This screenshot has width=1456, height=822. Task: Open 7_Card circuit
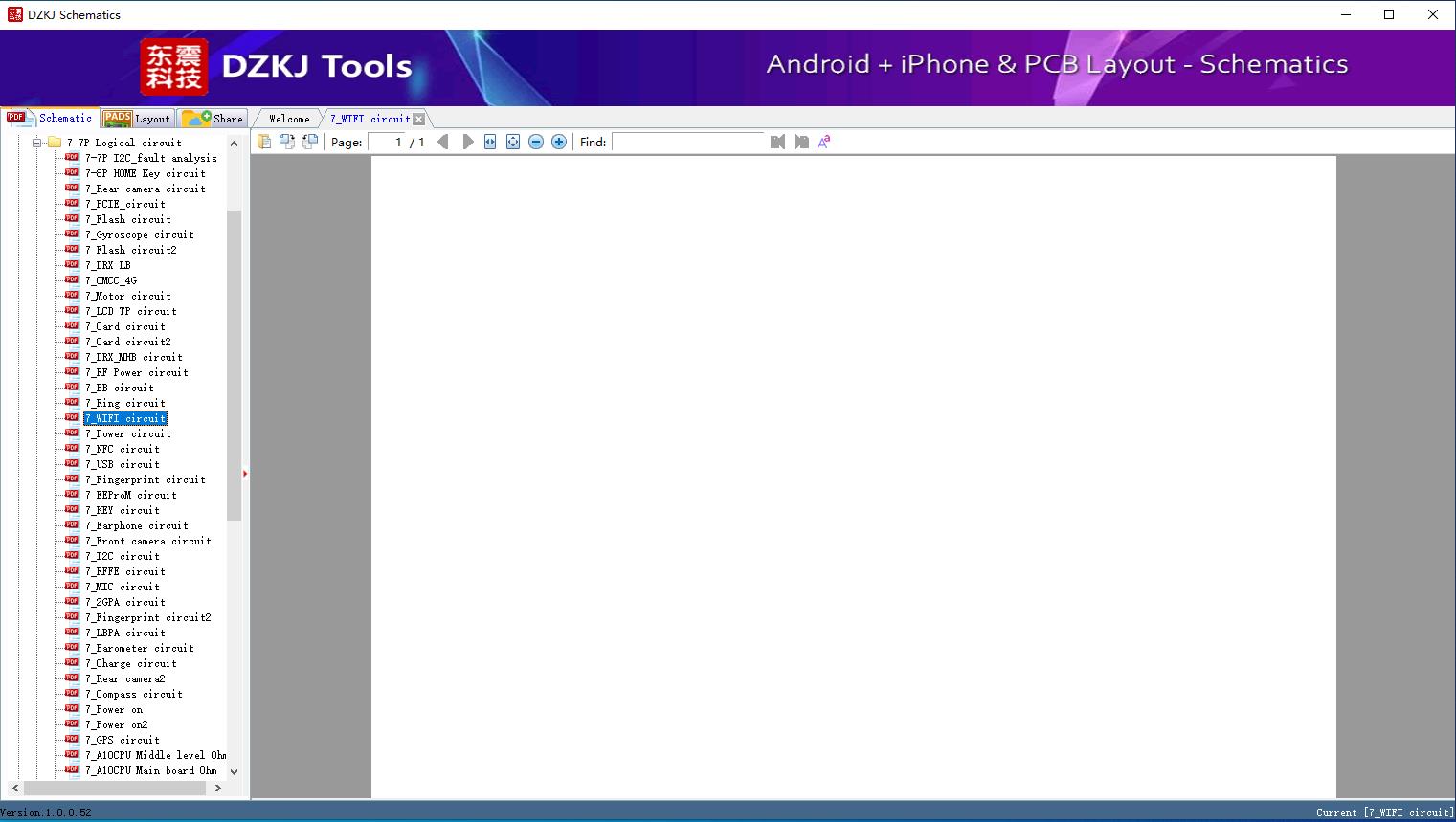tap(125, 326)
